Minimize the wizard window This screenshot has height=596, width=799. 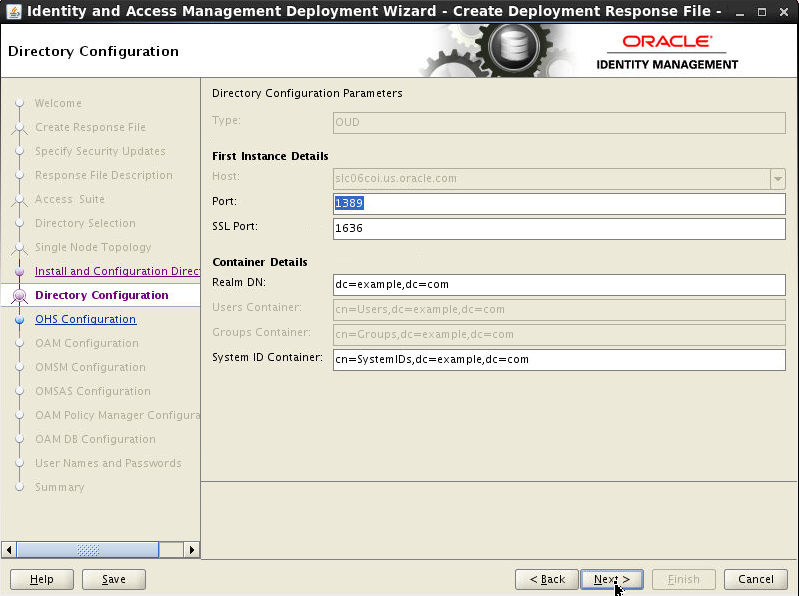coord(740,12)
